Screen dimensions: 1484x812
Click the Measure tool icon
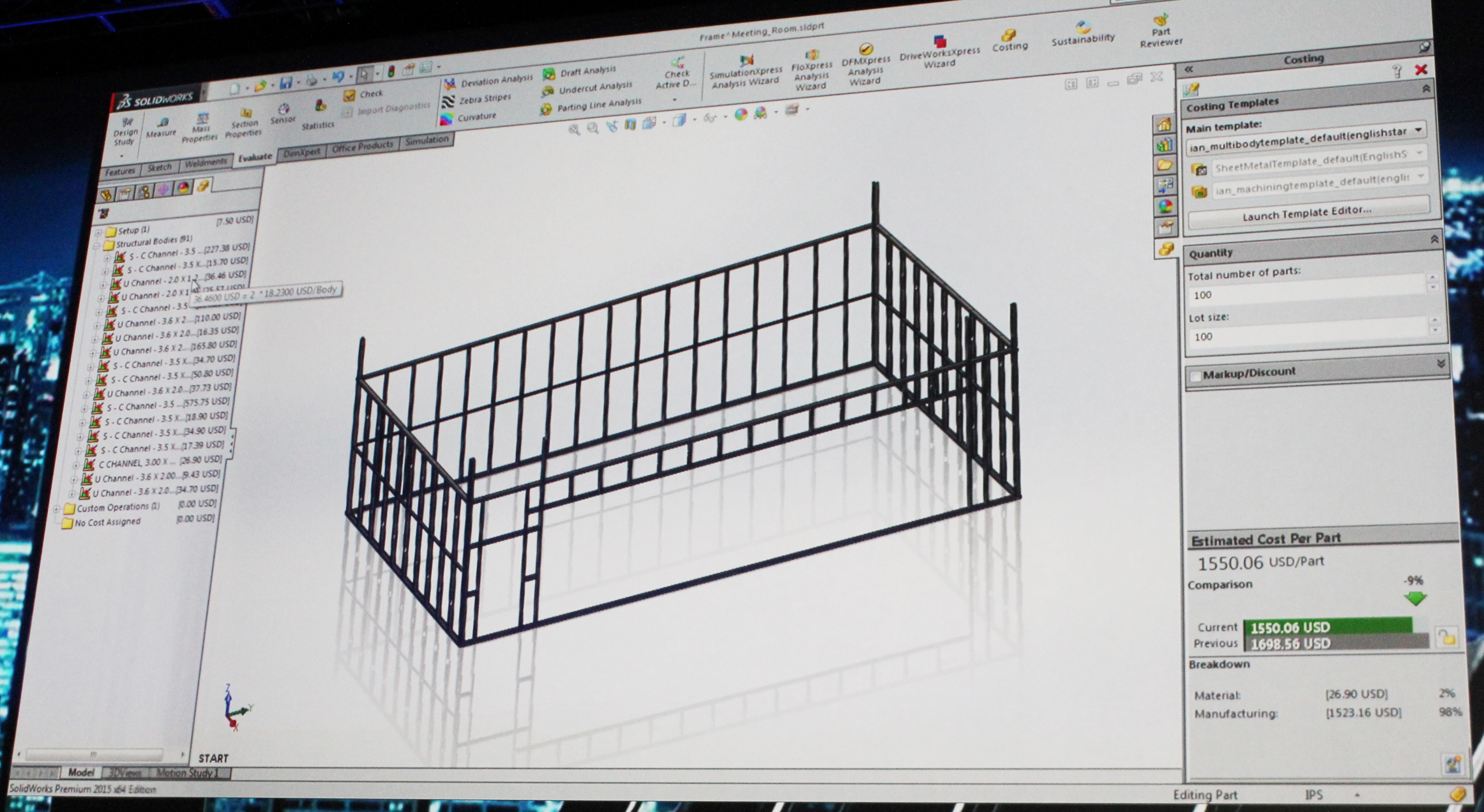(163, 123)
